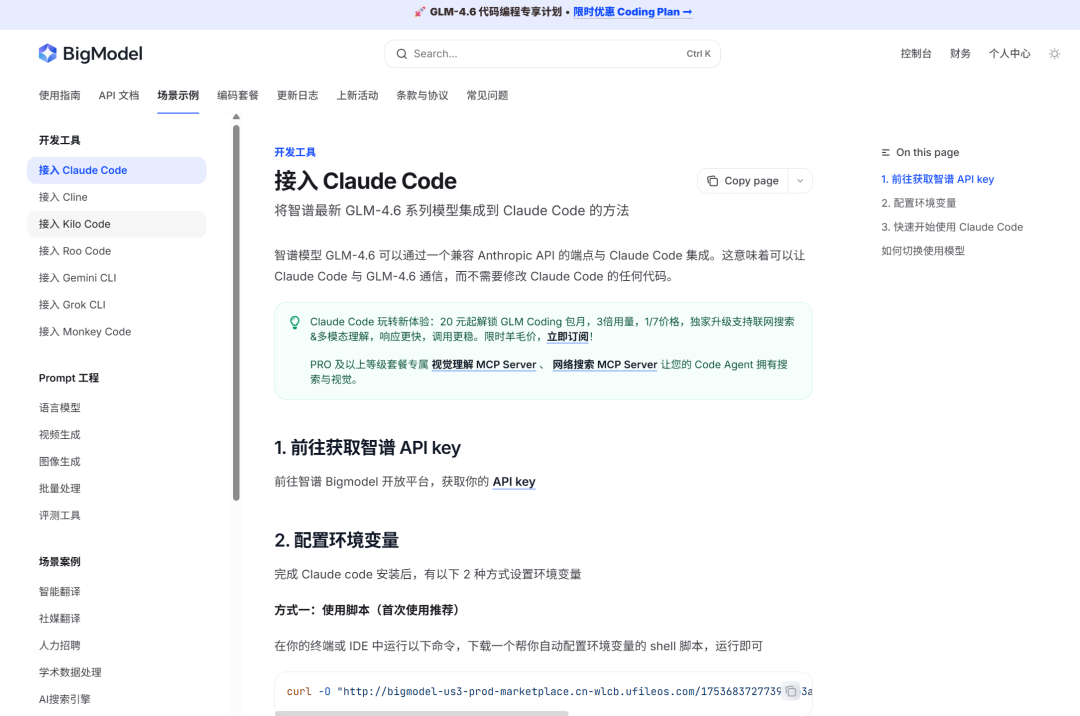Open 接入 Cline sidebar item
1080x716 pixels.
tap(116, 197)
